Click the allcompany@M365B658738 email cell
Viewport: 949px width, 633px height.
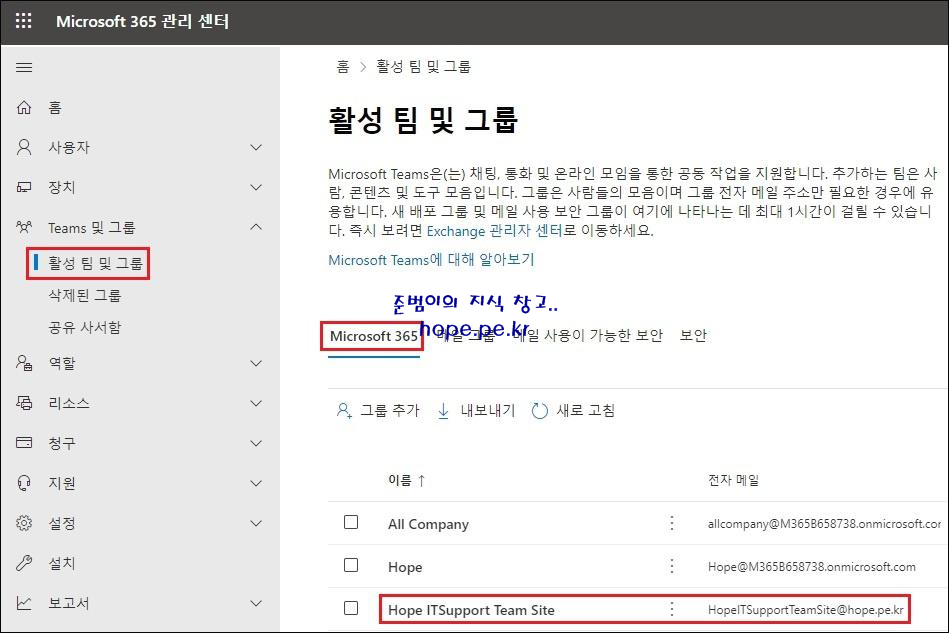point(824,524)
